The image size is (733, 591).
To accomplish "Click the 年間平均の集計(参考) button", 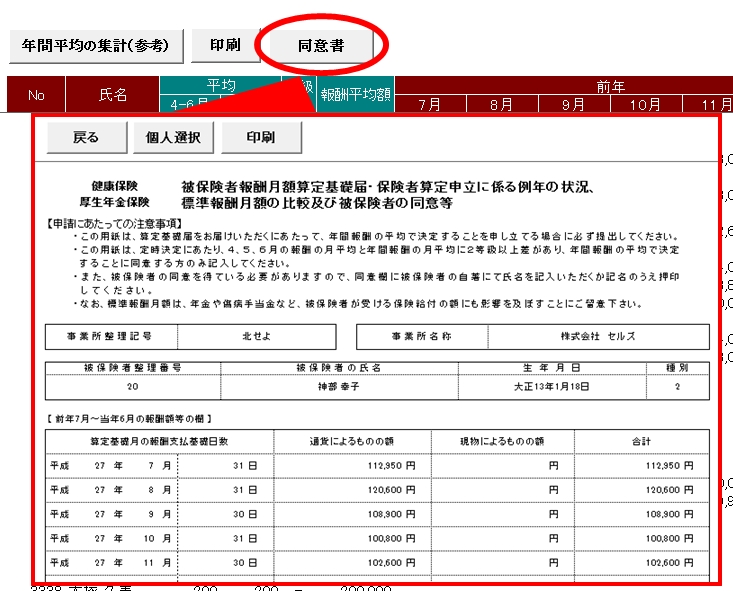I will click(x=96, y=46).
